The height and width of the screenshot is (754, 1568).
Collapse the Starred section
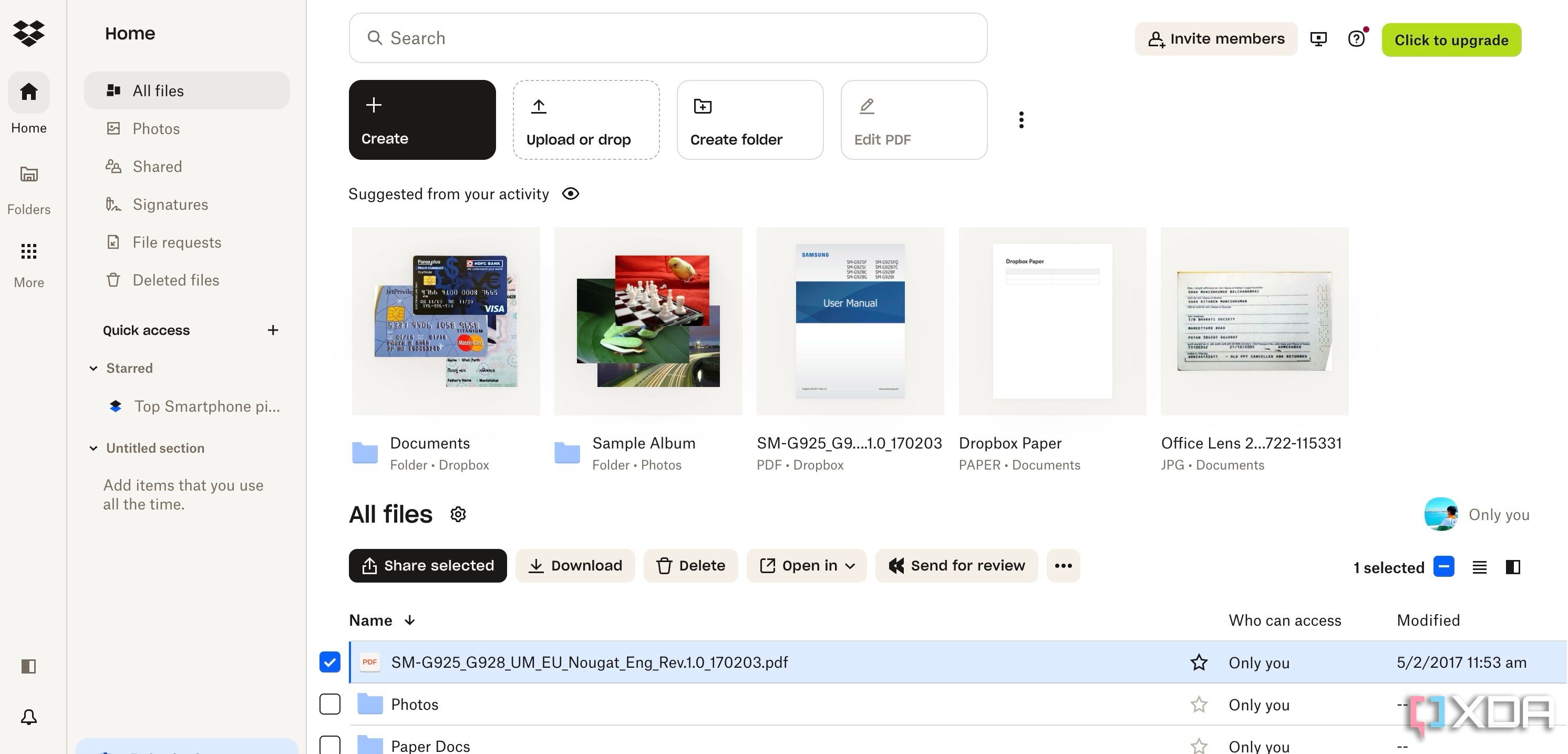pos(94,368)
